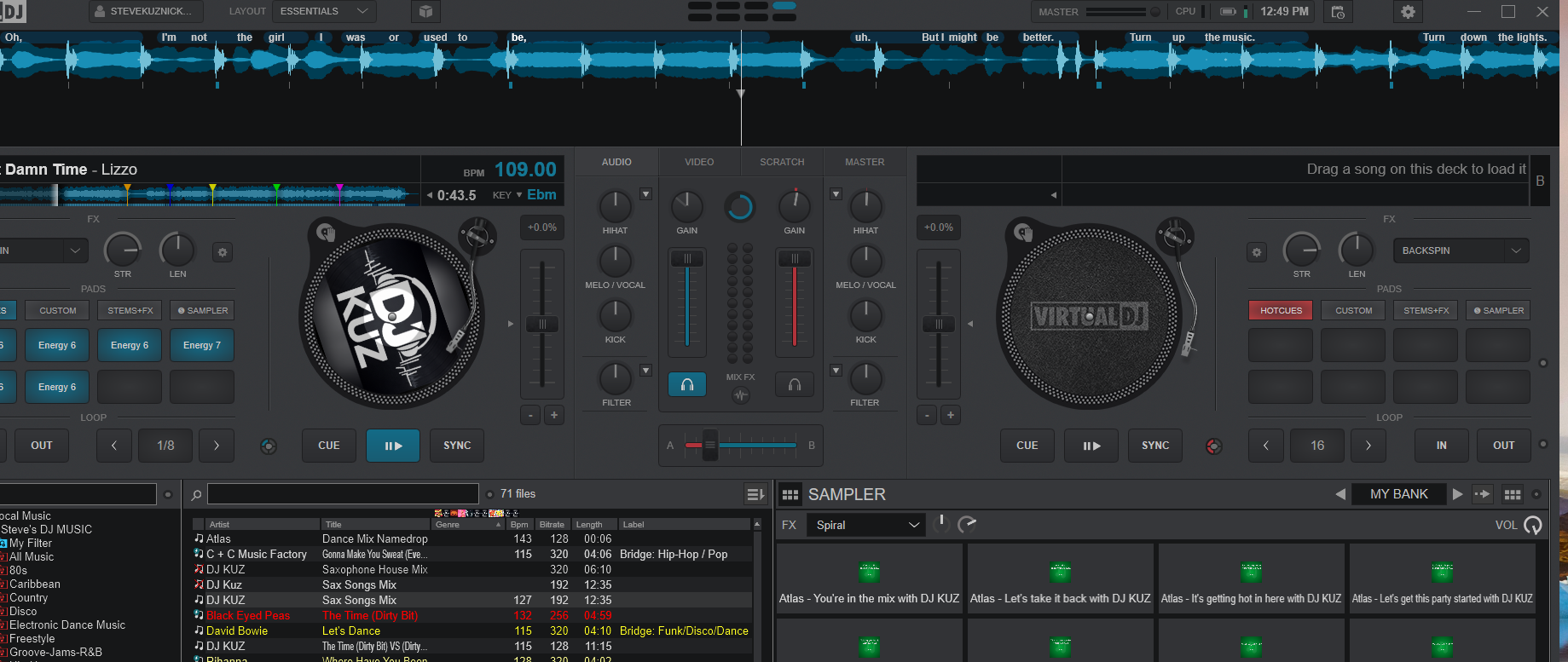Go to previous sampler bank arrow

pos(1340,494)
